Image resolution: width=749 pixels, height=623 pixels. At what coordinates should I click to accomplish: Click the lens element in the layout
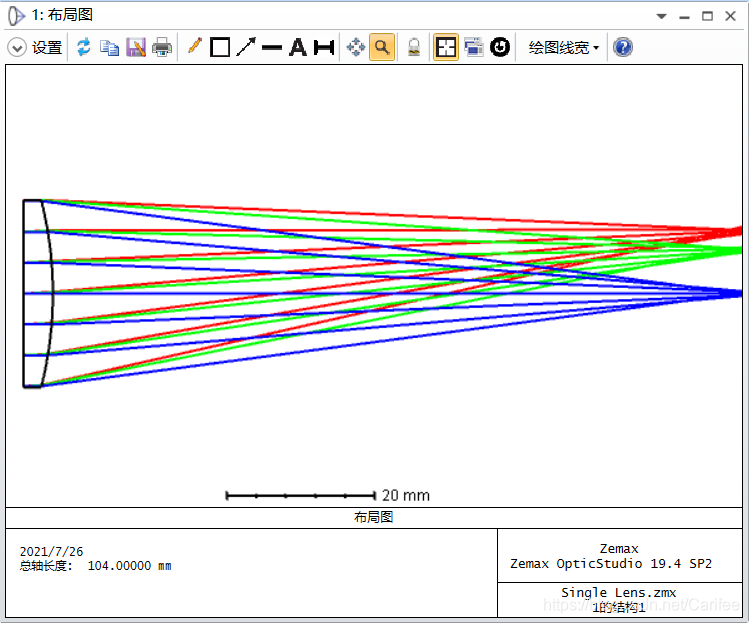(38, 293)
